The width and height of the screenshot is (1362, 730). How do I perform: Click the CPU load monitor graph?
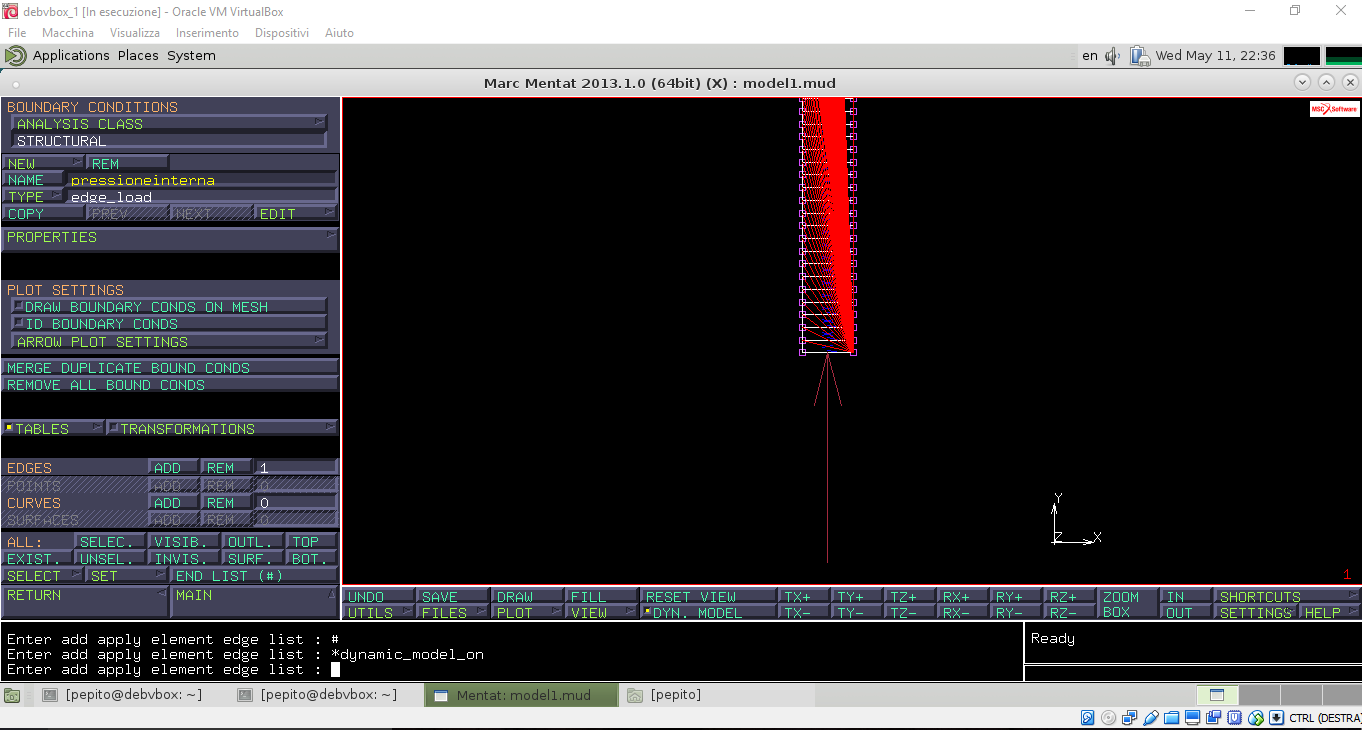coord(1301,56)
